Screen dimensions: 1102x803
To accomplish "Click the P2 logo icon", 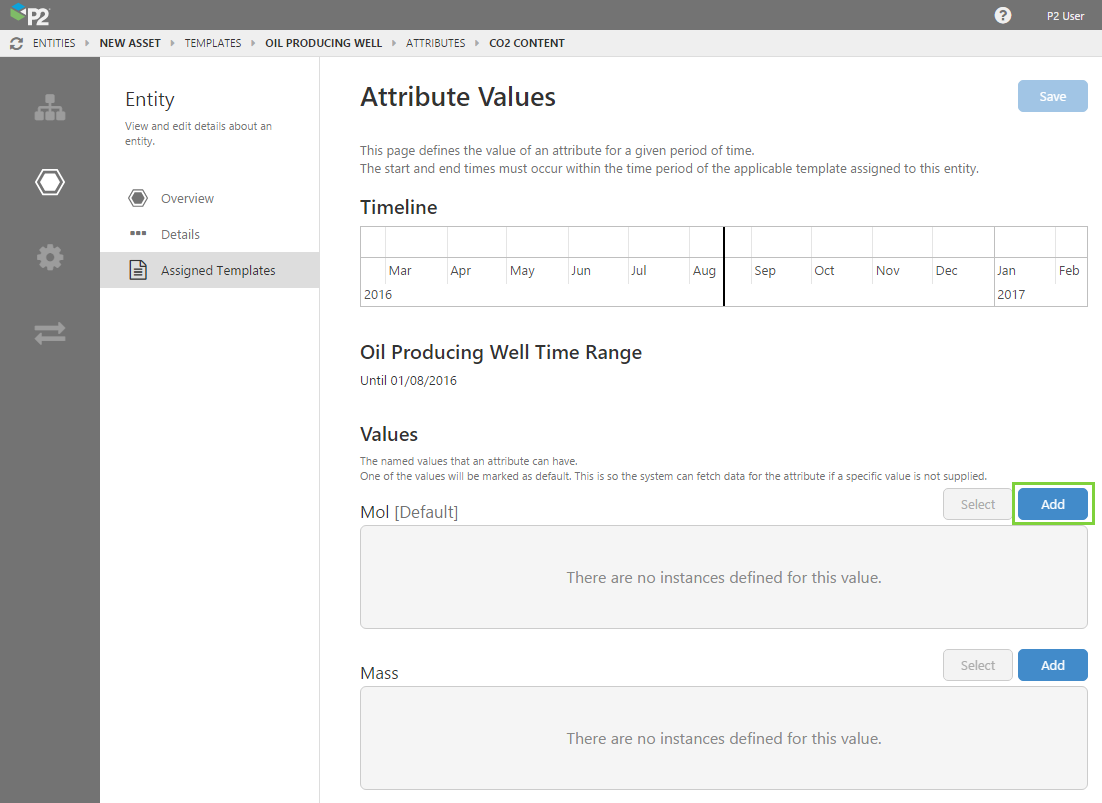I will coord(29,15).
